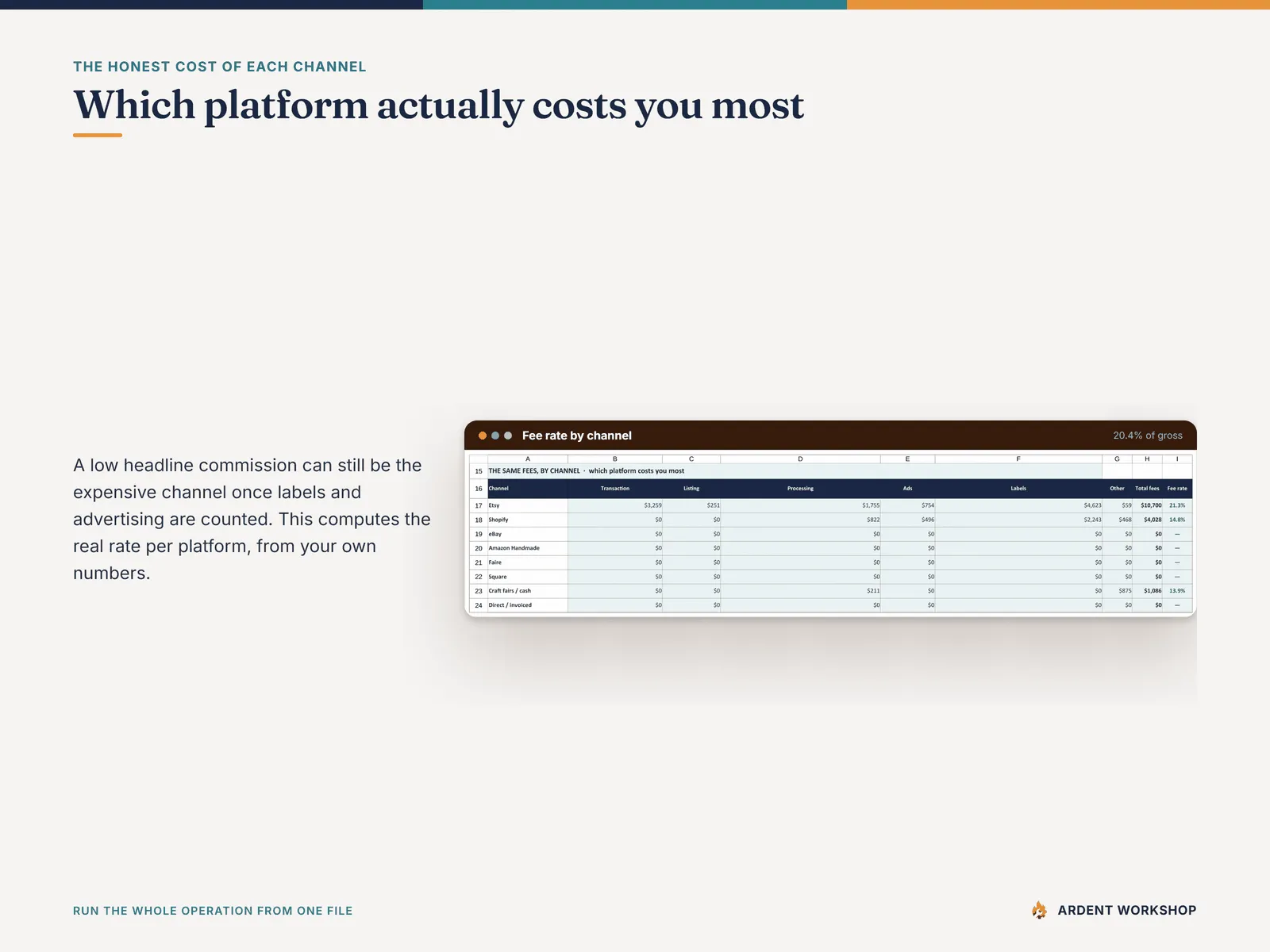Select the Etsy channel cell
Viewport: 1270px width, 952px height.
528,505
